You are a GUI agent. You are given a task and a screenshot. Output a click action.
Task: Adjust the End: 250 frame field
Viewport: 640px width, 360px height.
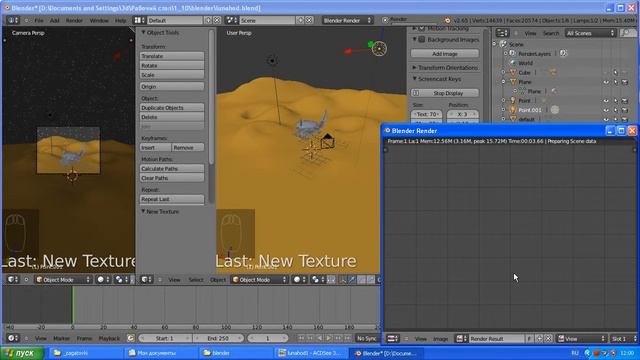[218, 338]
